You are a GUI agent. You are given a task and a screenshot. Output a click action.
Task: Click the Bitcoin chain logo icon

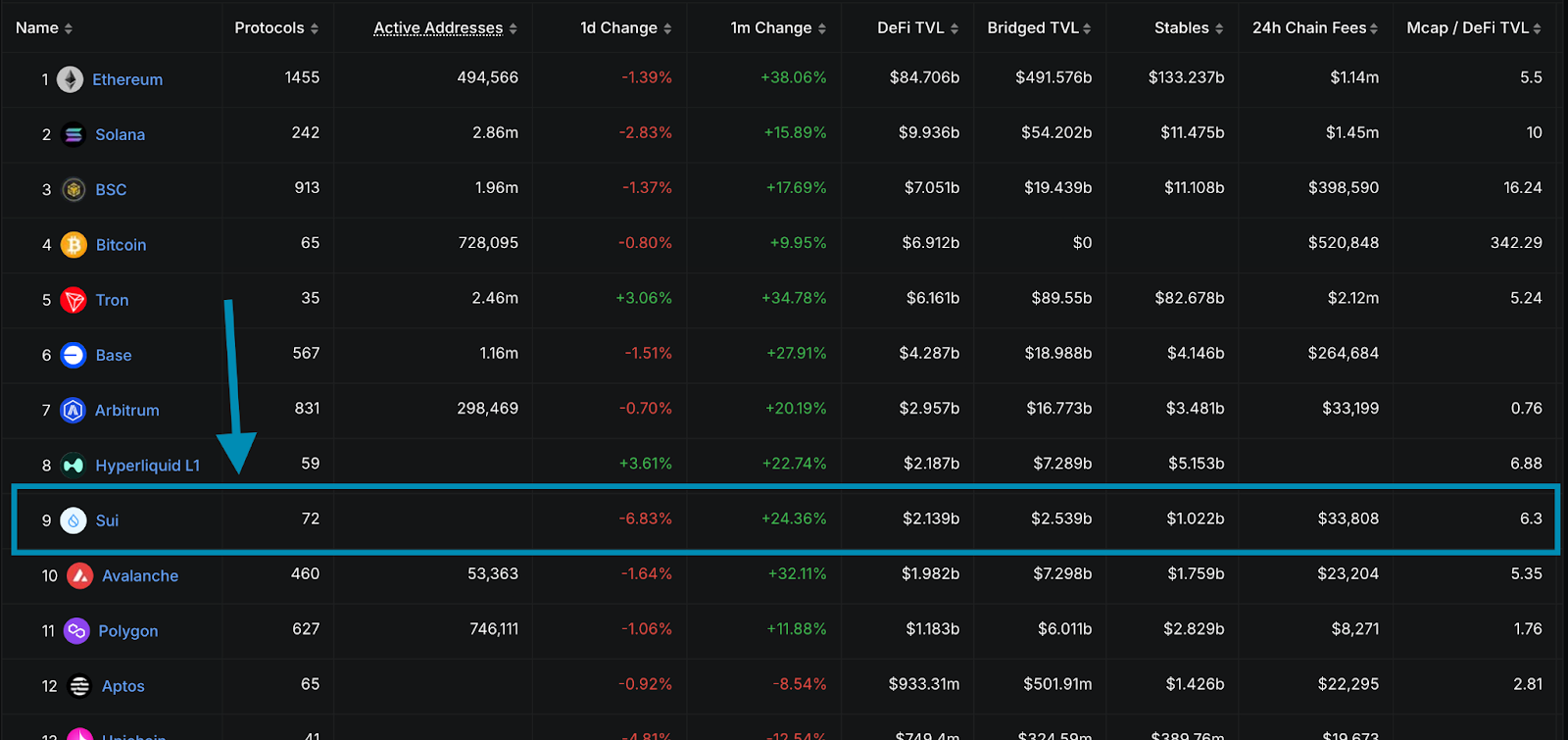pyautogui.click(x=73, y=244)
